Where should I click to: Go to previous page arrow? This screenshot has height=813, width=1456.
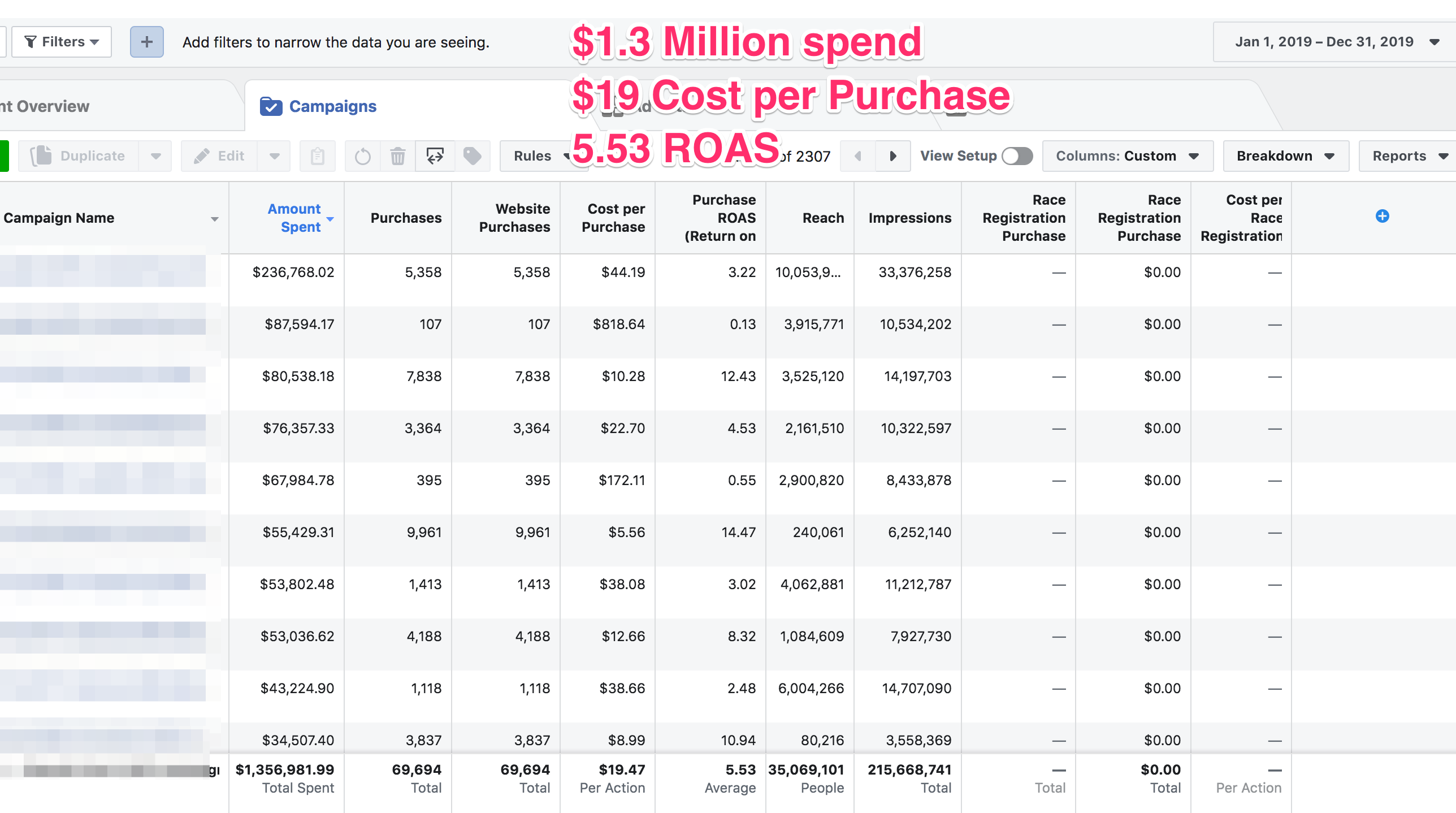pos(857,156)
